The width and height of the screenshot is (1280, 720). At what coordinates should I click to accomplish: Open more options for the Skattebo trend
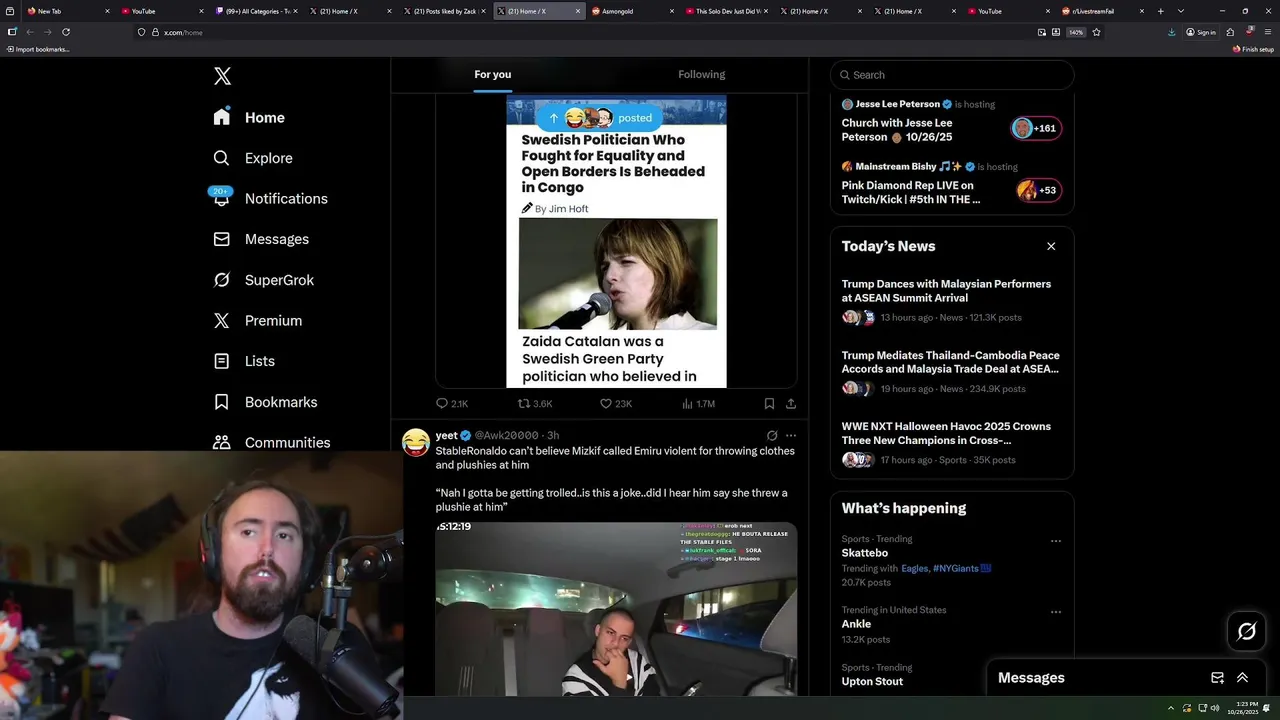(x=1055, y=541)
